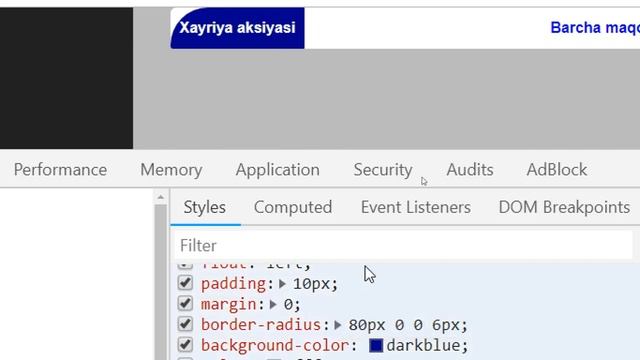This screenshot has height=360, width=640.
Task: Switch to the AdBlock tab
Action: [x=557, y=170]
